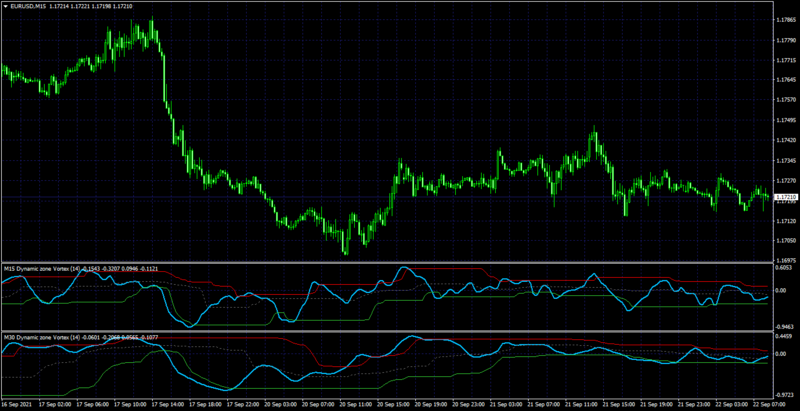Click the 20 Sep 07:00 time label
800x411 pixels.
(x=319, y=403)
